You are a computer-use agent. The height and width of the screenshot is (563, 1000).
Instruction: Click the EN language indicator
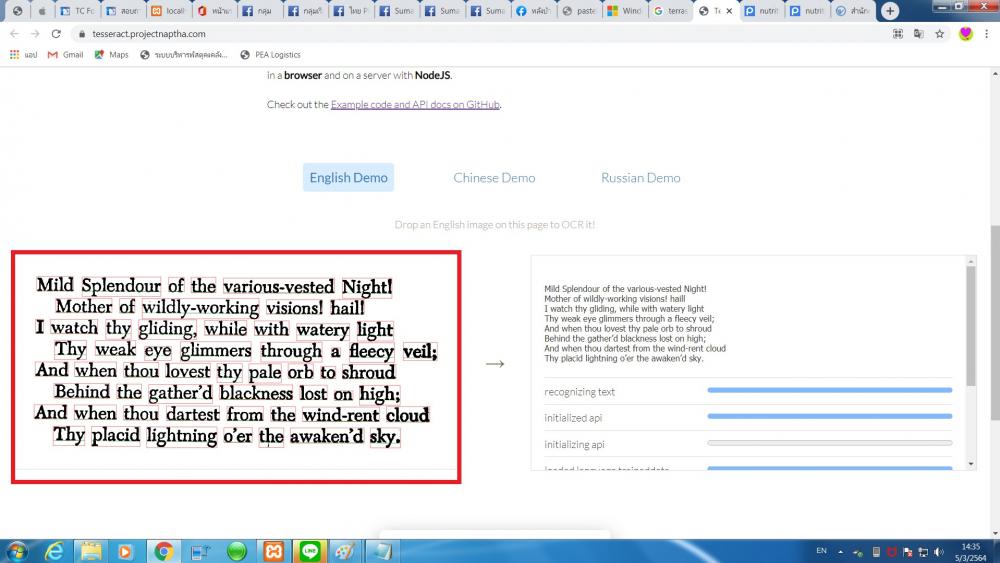pyautogui.click(x=821, y=551)
